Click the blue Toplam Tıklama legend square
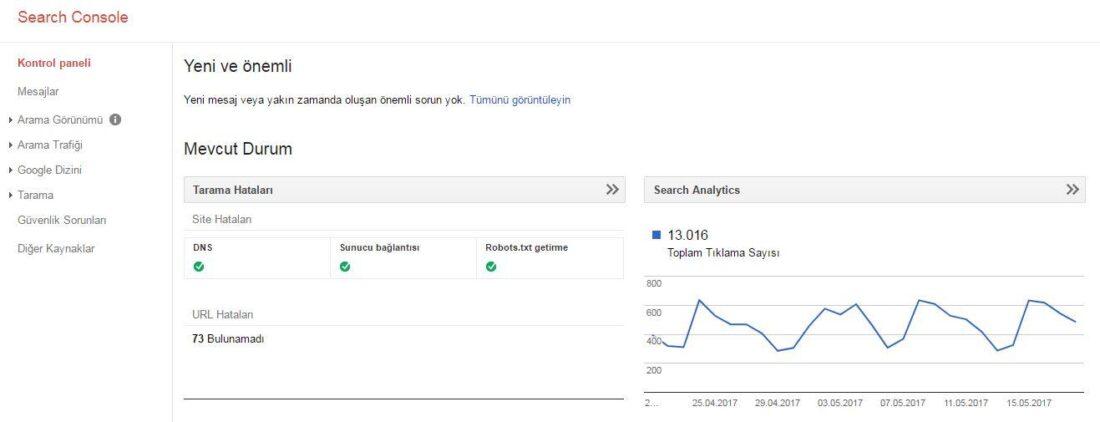Image resolution: width=1100 pixels, height=422 pixels. coord(656,235)
